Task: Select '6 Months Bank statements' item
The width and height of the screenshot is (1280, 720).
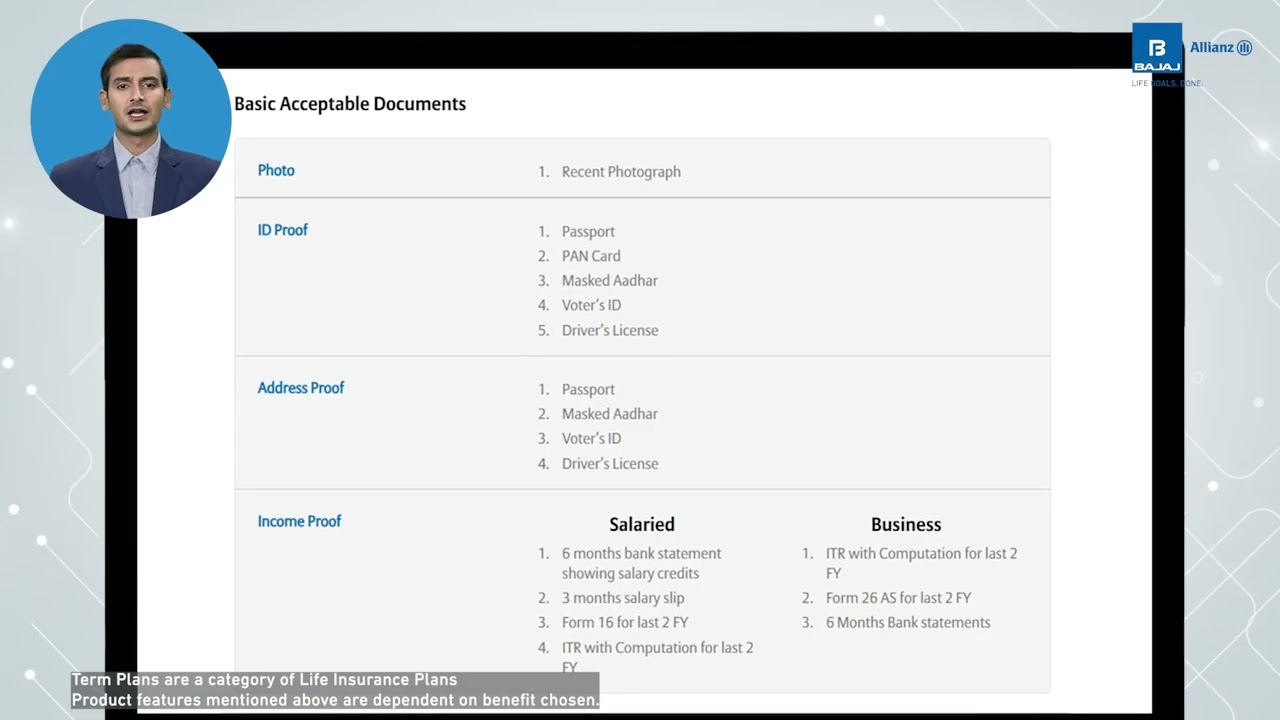Action: click(x=908, y=622)
